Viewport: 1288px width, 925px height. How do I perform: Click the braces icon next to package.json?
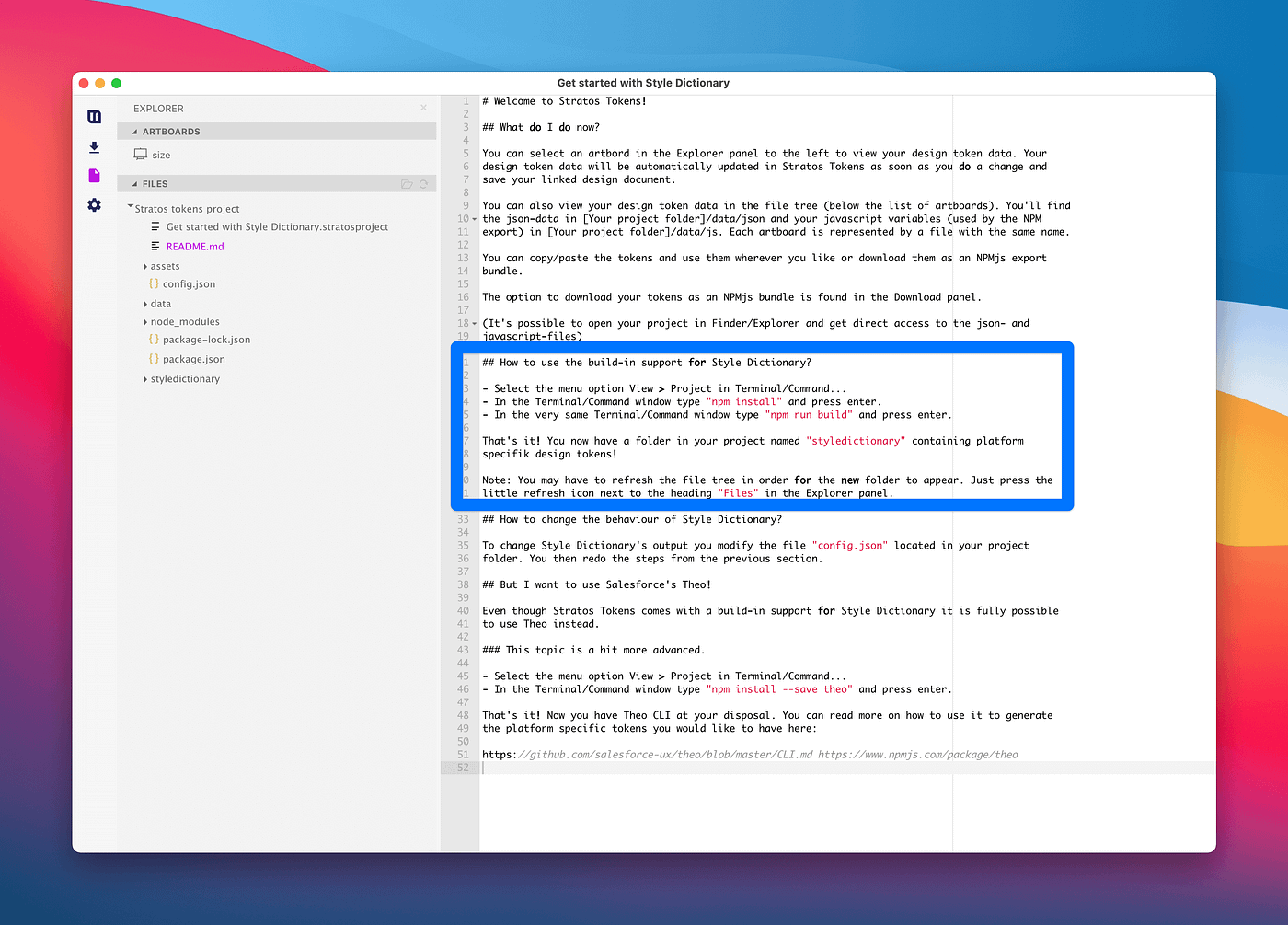[154, 359]
